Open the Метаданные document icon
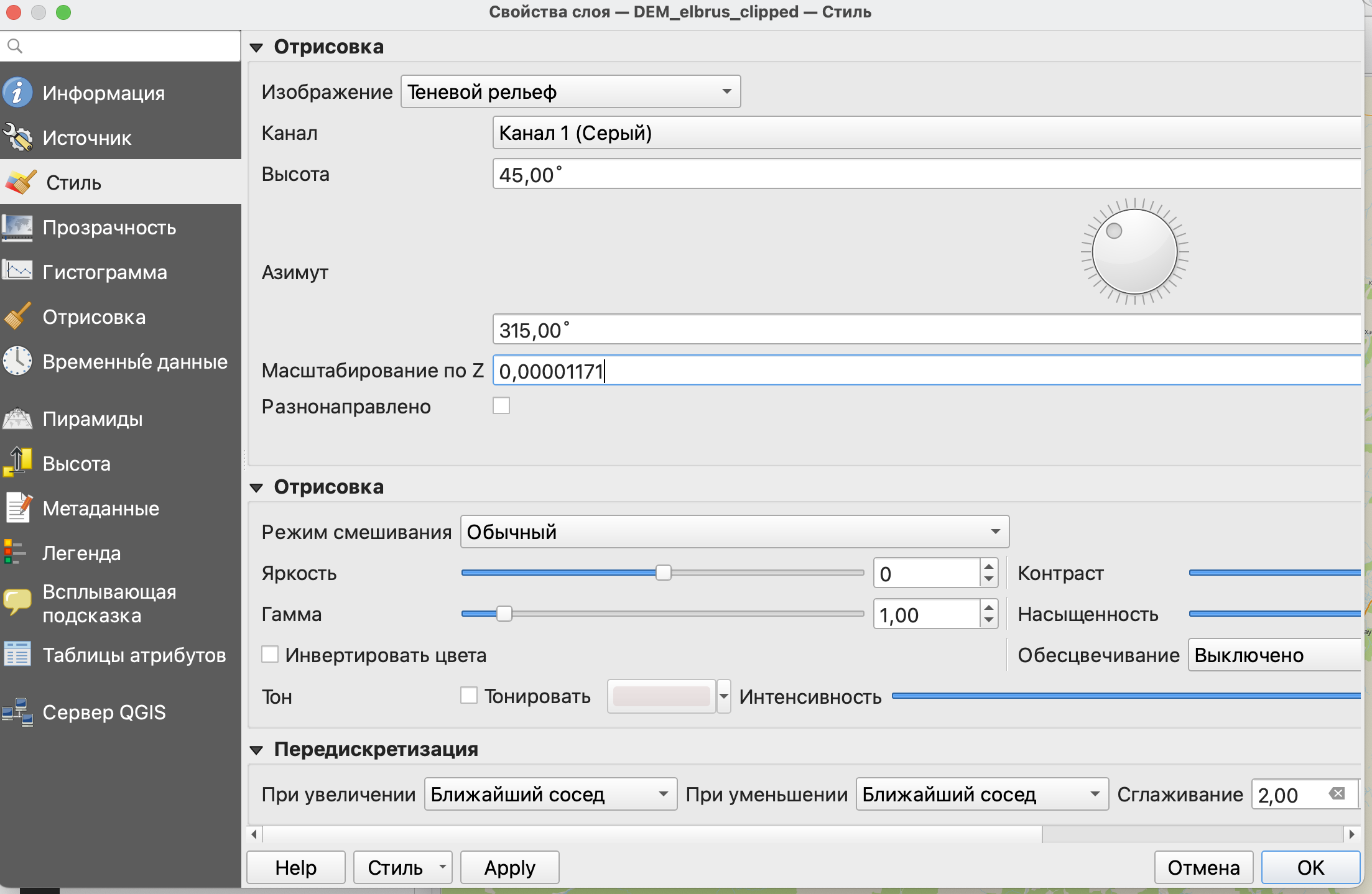 (17, 508)
